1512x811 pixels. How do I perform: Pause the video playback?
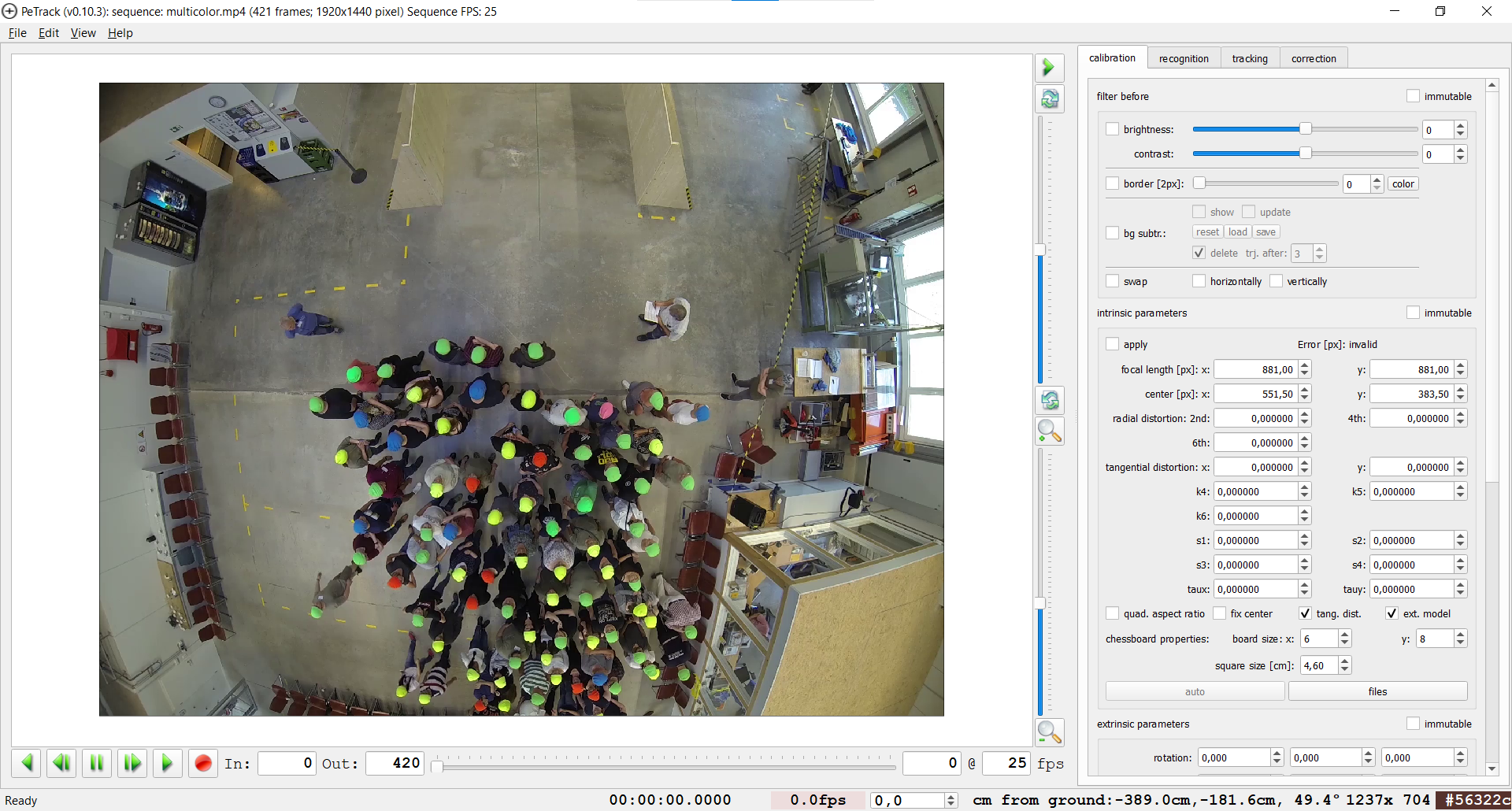97,763
